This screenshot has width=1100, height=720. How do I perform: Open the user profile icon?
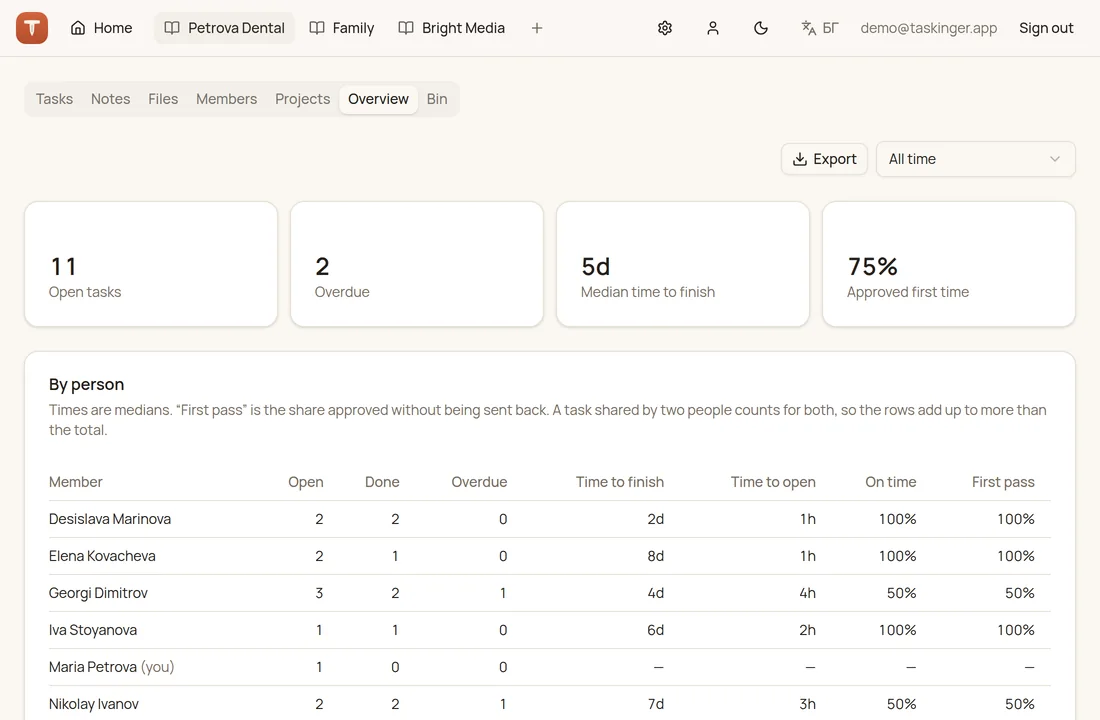(713, 28)
